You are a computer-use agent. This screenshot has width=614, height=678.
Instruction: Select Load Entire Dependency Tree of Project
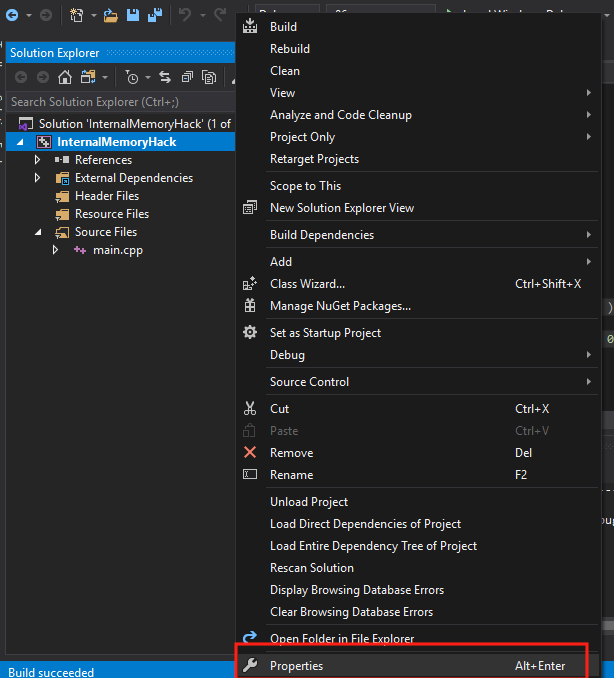coord(373,546)
